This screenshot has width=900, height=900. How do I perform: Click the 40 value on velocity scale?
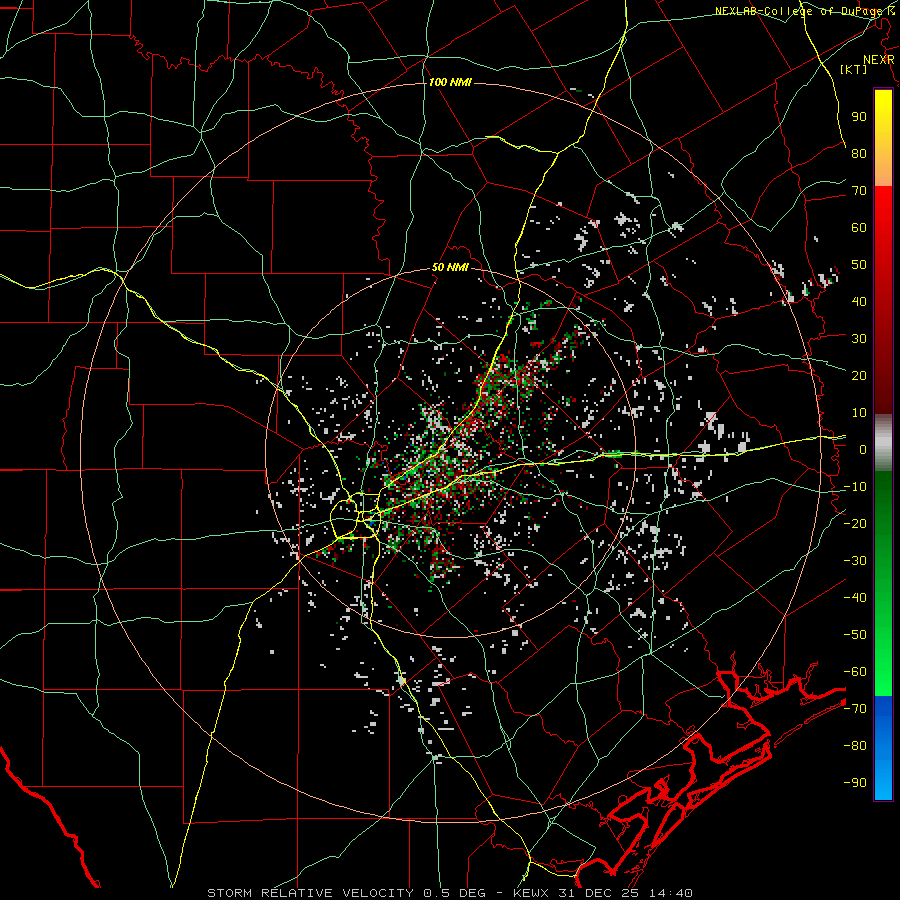point(859,301)
